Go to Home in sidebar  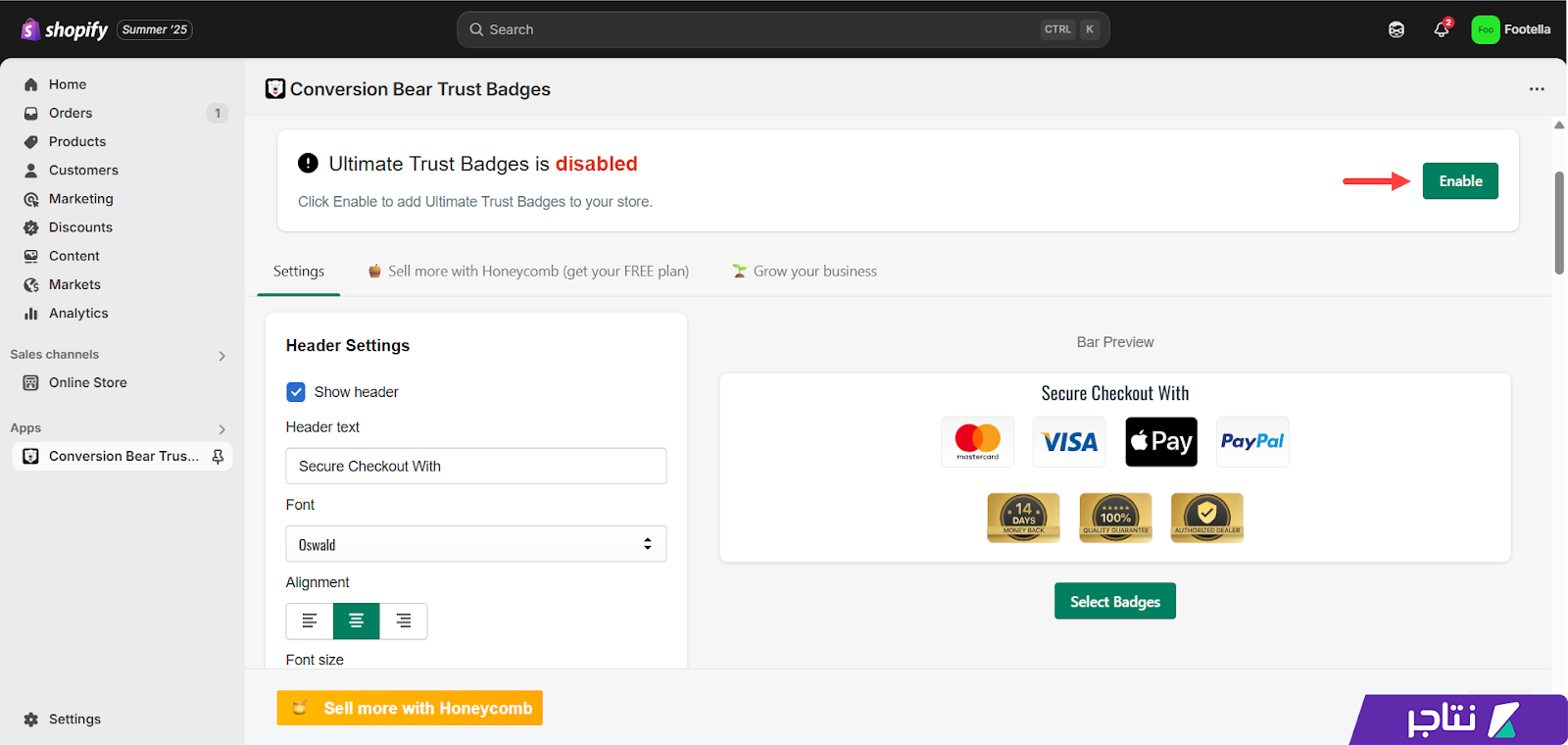[x=68, y=84]
